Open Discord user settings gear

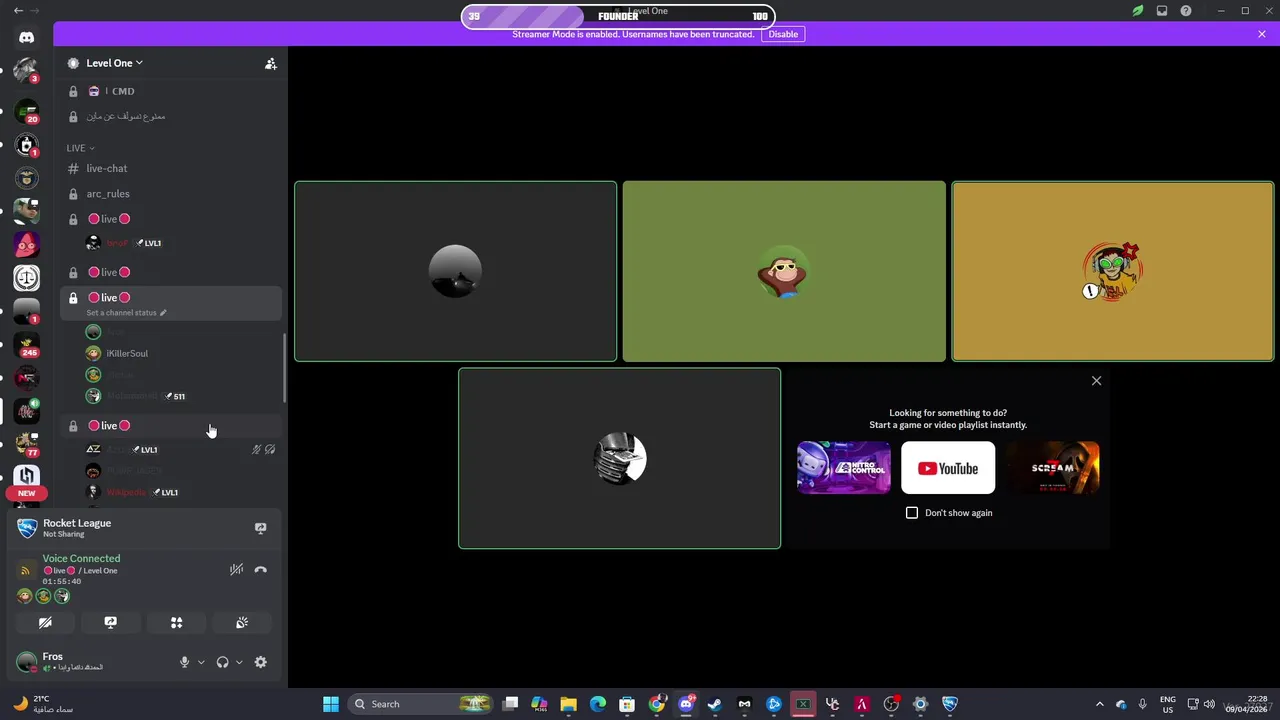(x=260, y=662)
